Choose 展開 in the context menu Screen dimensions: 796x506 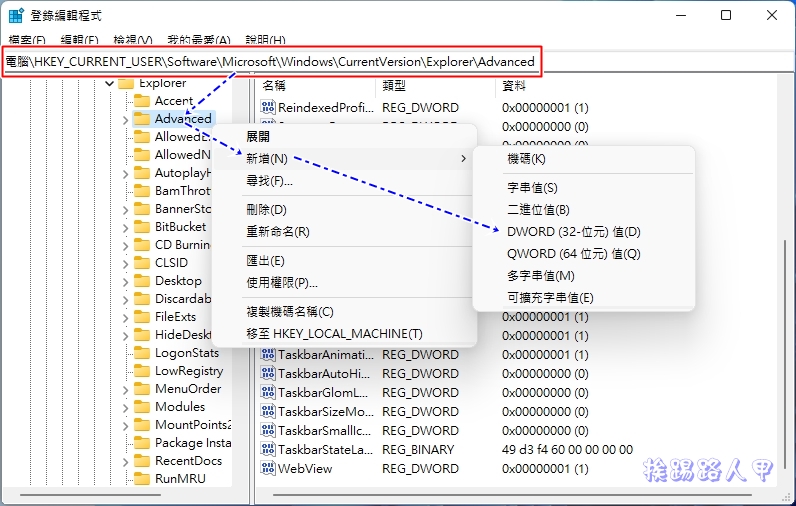(x=344, y=137)
